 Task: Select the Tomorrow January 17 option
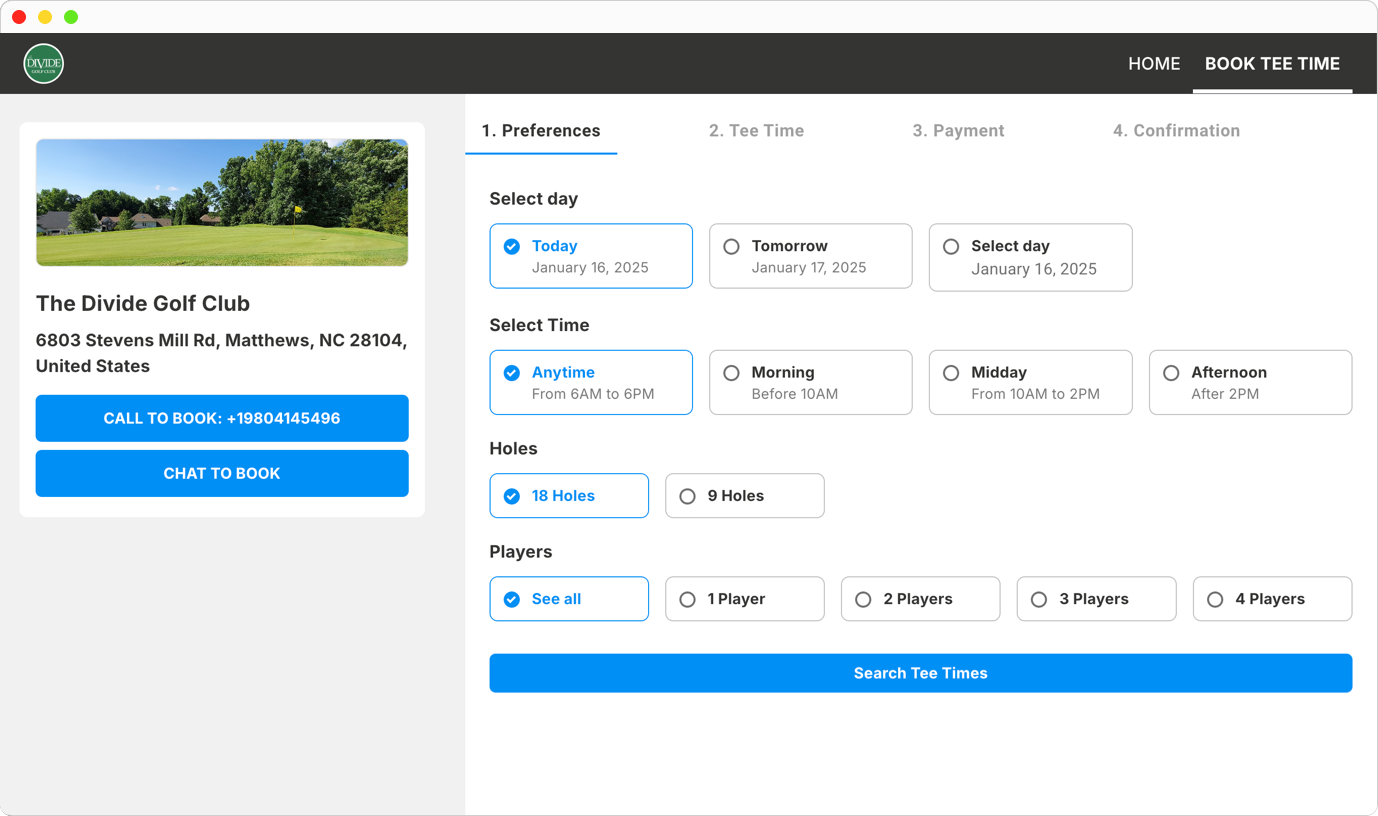point(810,256)
